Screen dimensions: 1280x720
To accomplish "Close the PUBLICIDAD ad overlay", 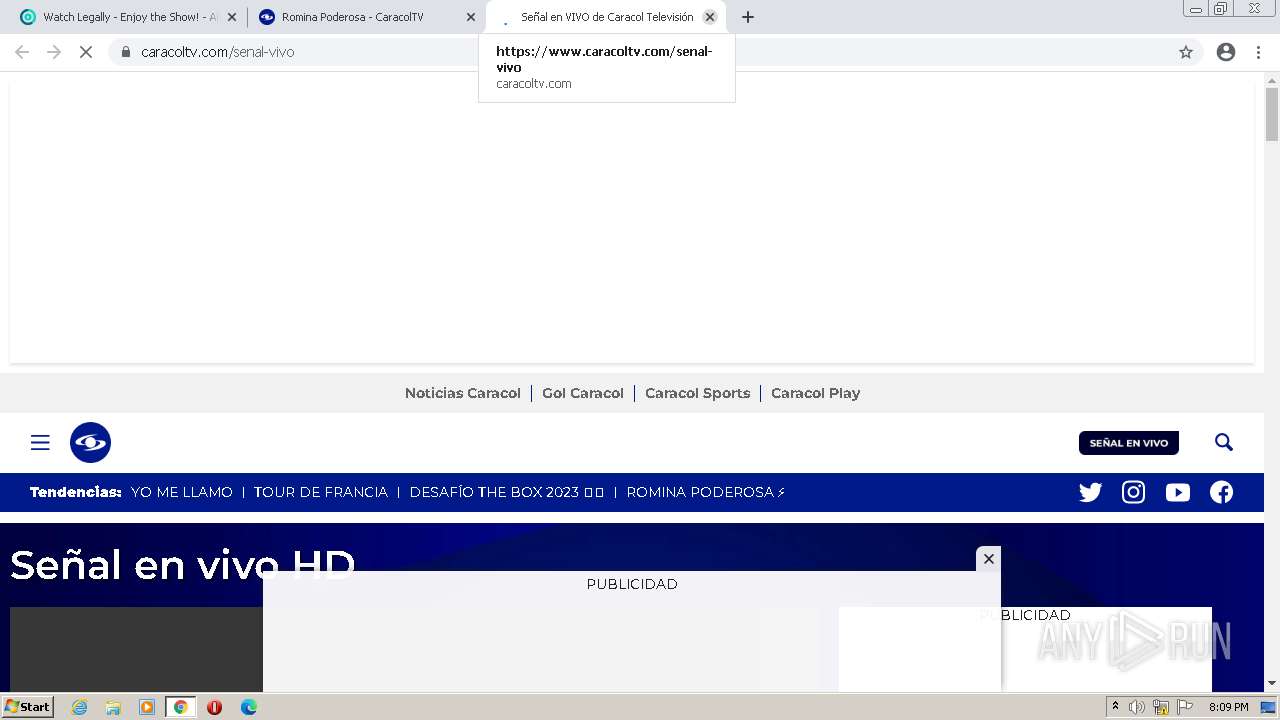I will click(x=988, y=559).
